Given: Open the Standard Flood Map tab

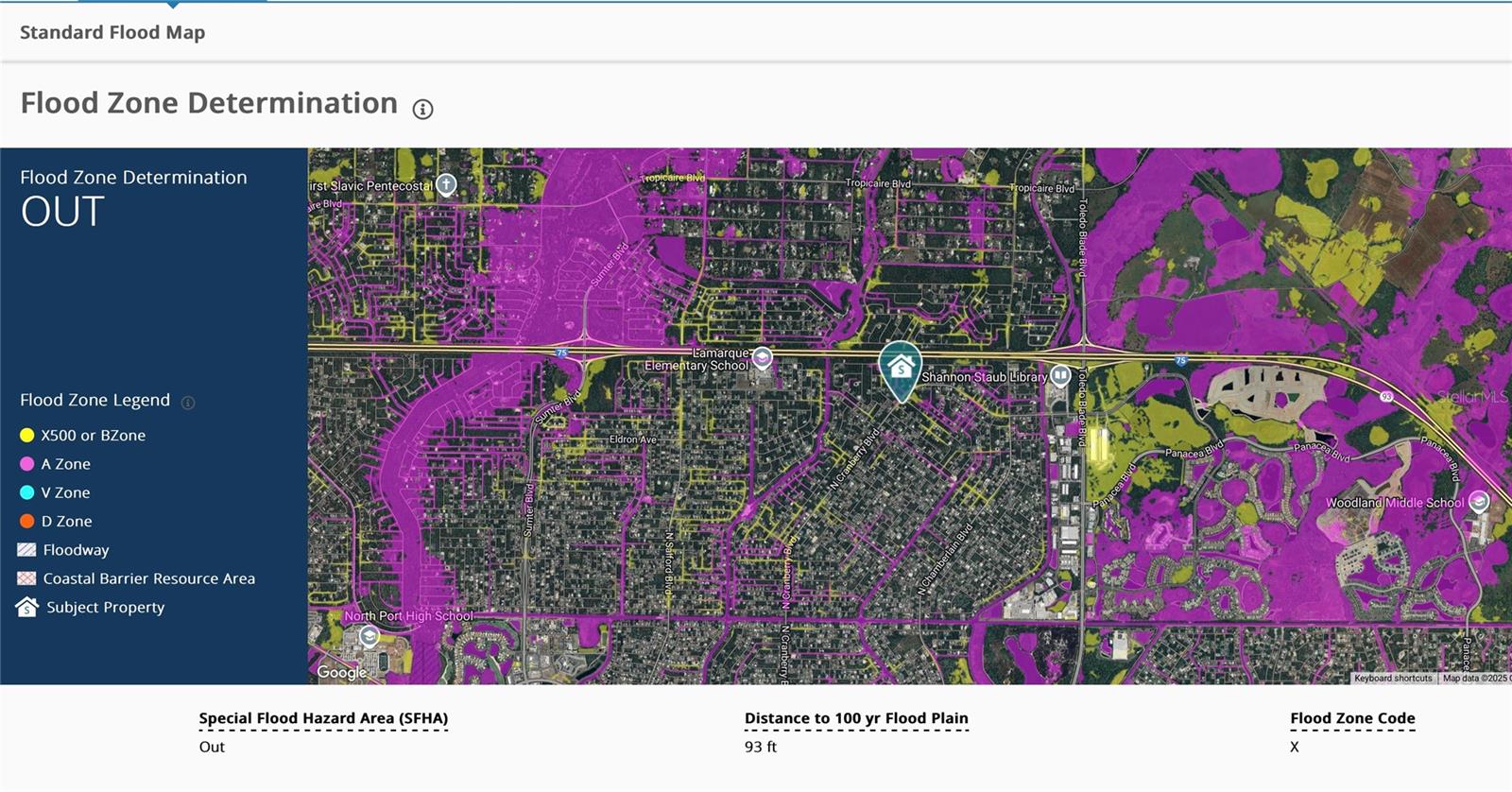Looking at the screenshot, I should point(112,32).
